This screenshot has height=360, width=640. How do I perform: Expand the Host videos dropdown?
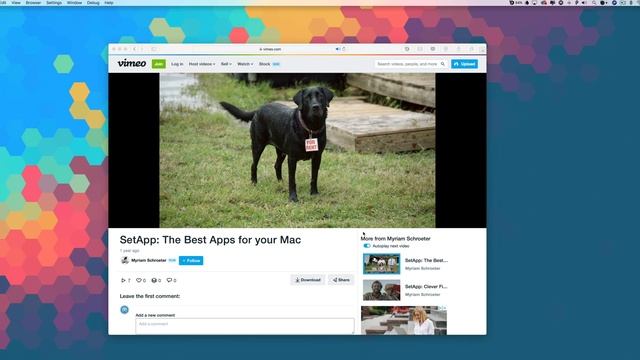[x=202, y=64]
